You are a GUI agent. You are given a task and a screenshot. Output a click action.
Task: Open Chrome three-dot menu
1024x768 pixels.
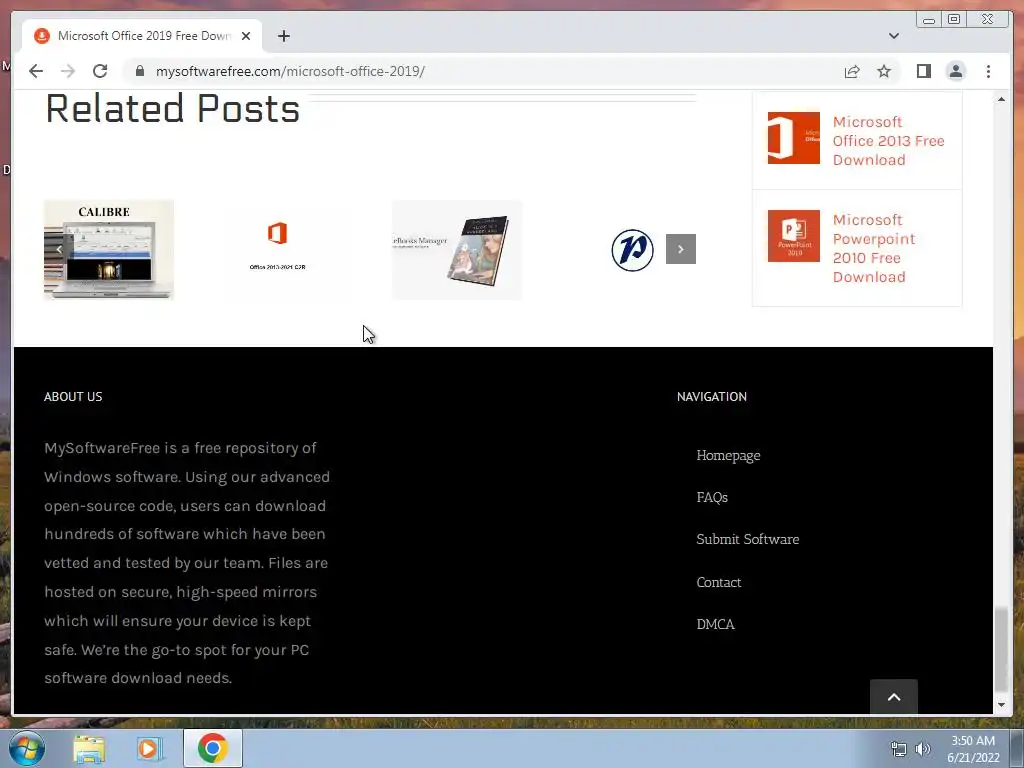(x=988, y=71)
